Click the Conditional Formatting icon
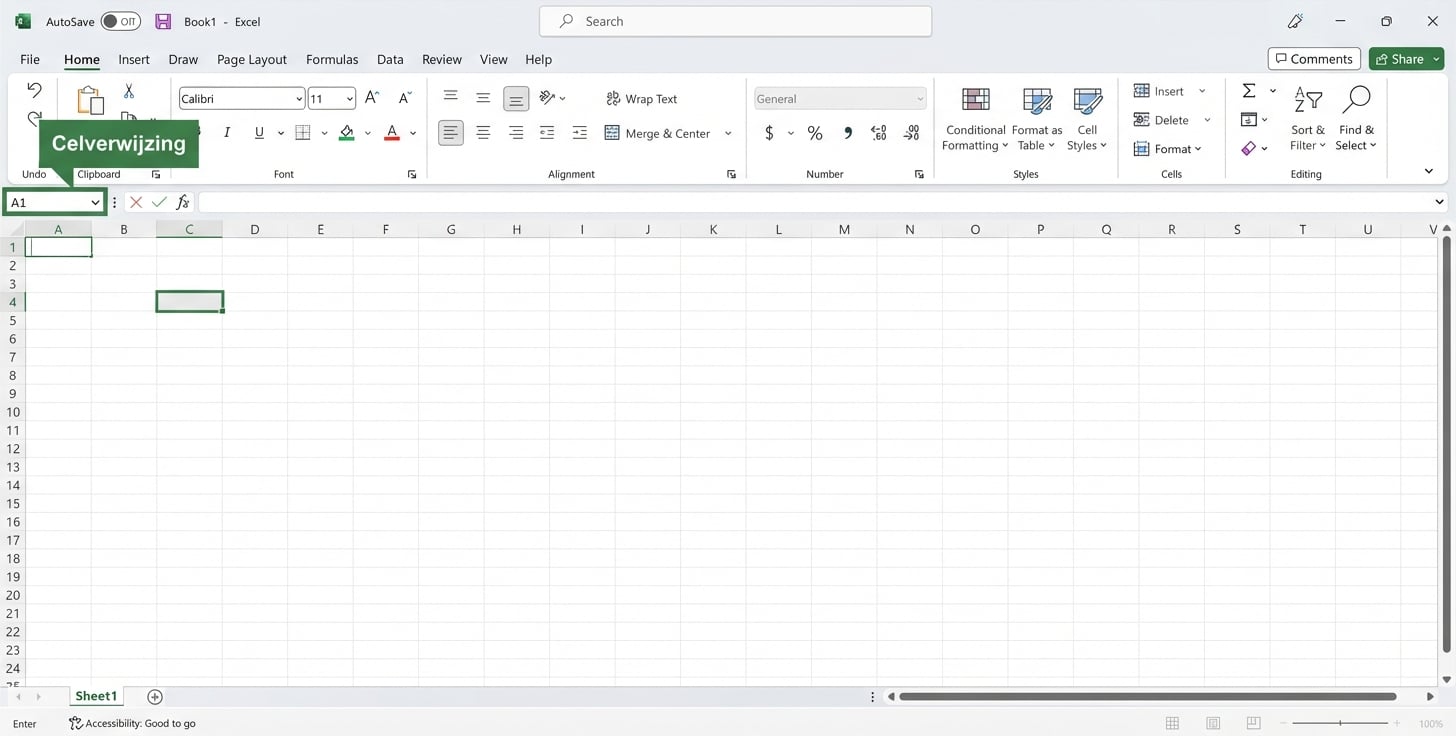This screenshot has height=736, width=1456. pyautogui.click(x=975, y=101)
